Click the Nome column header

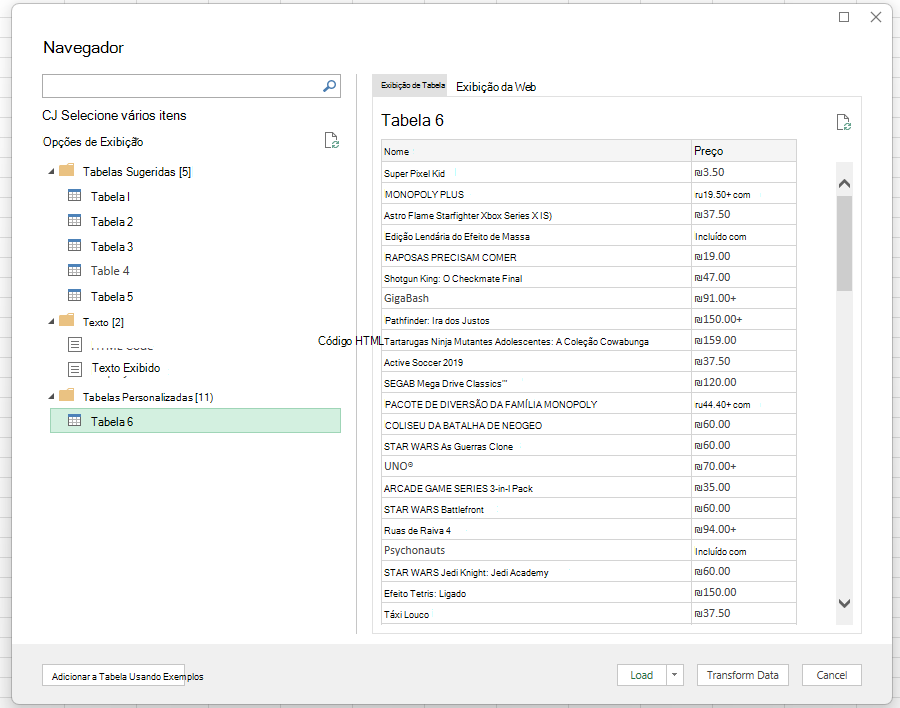[536, 151]
